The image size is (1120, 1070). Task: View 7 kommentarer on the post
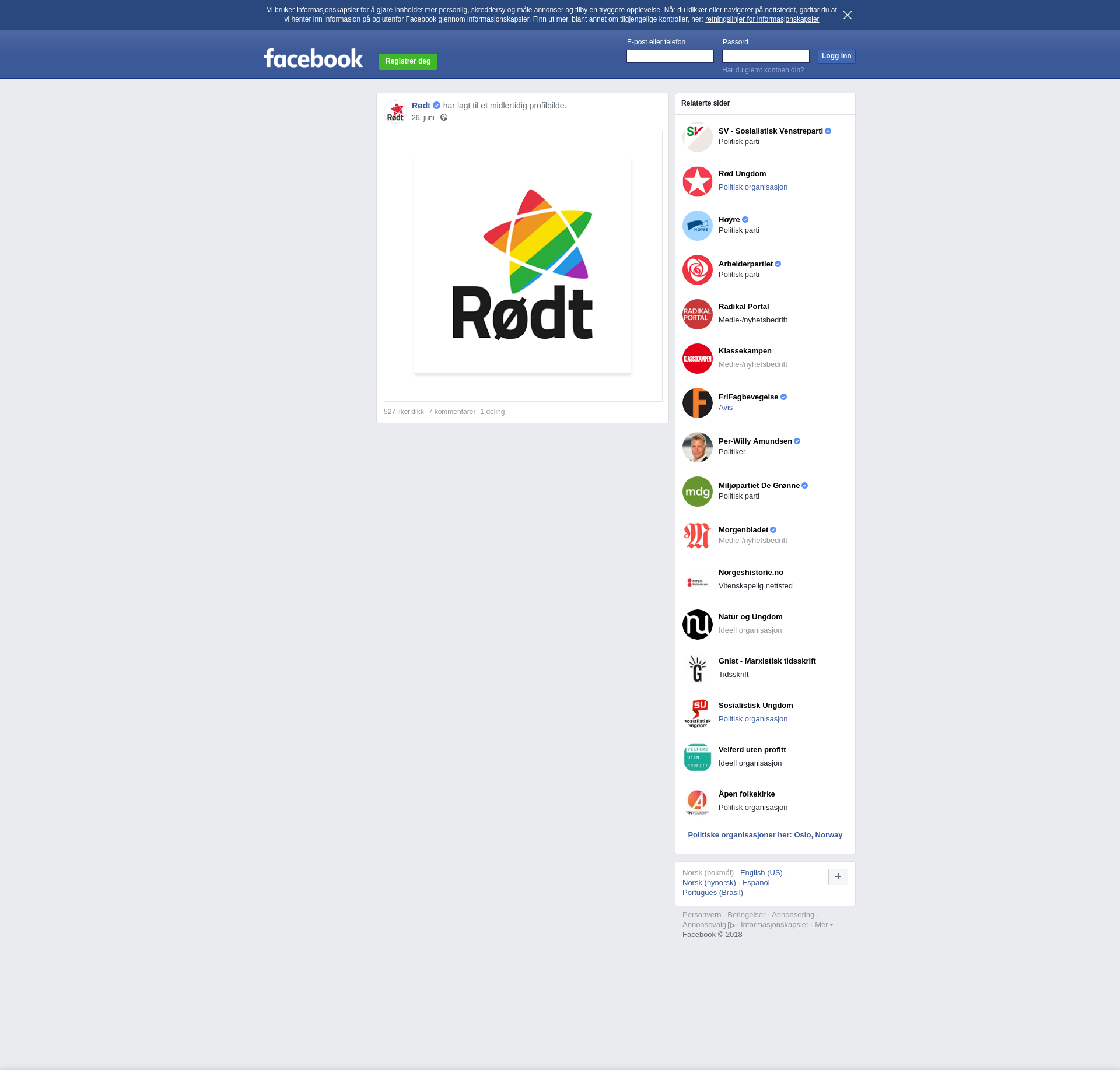(452, 412)
